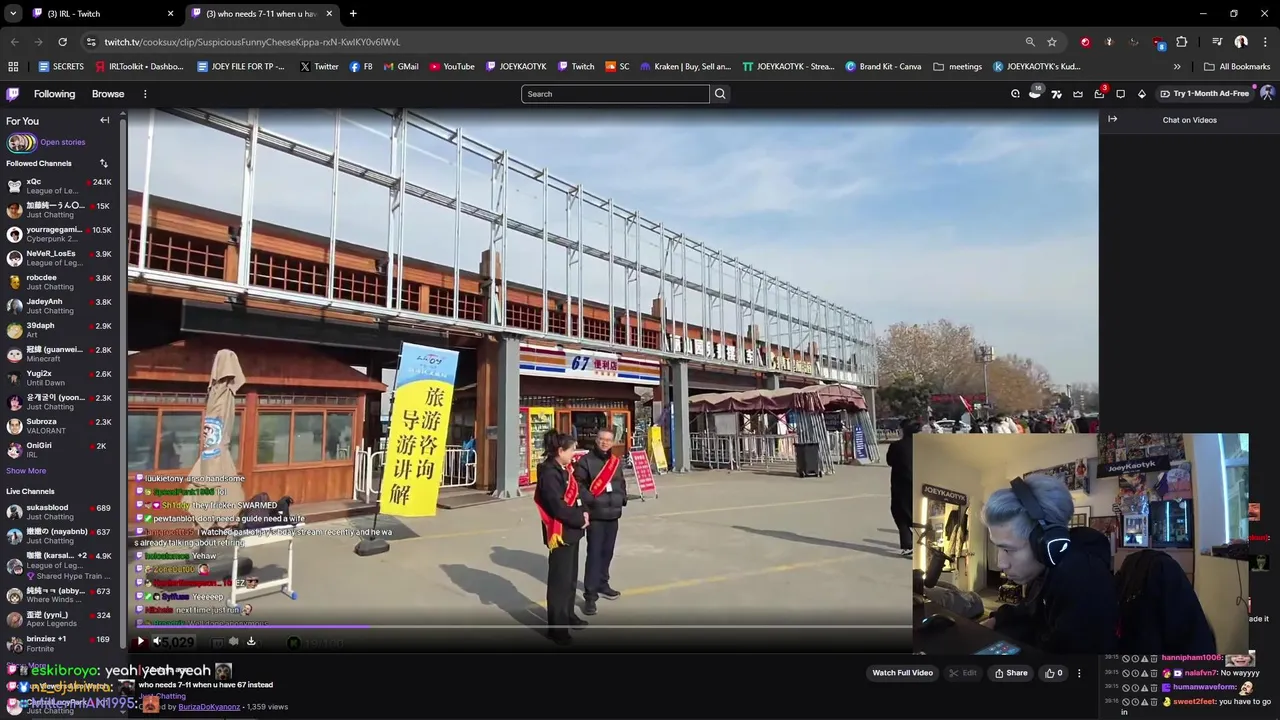This screenshot has height=720, width=1280.
Task: Play the clip video
Action: (x=140, y=641)
